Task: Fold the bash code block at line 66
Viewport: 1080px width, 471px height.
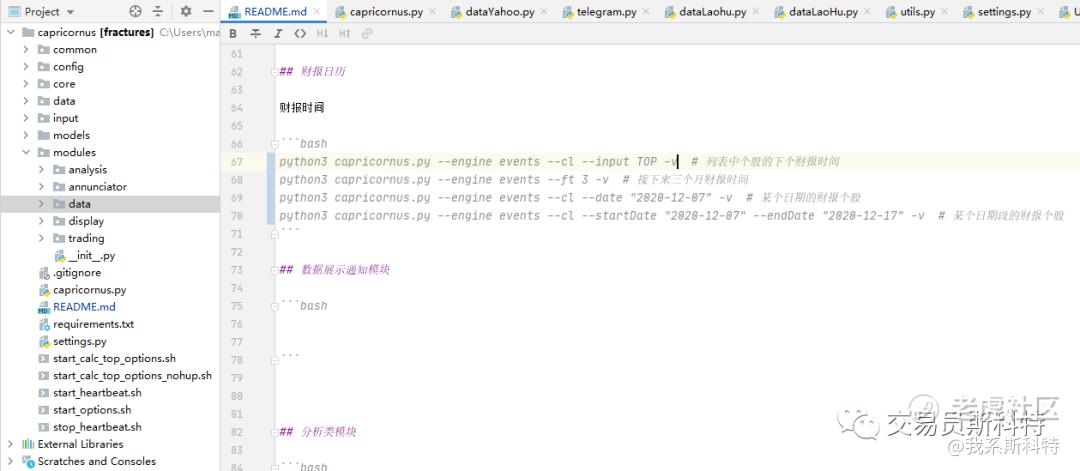Action: [274, 144]
